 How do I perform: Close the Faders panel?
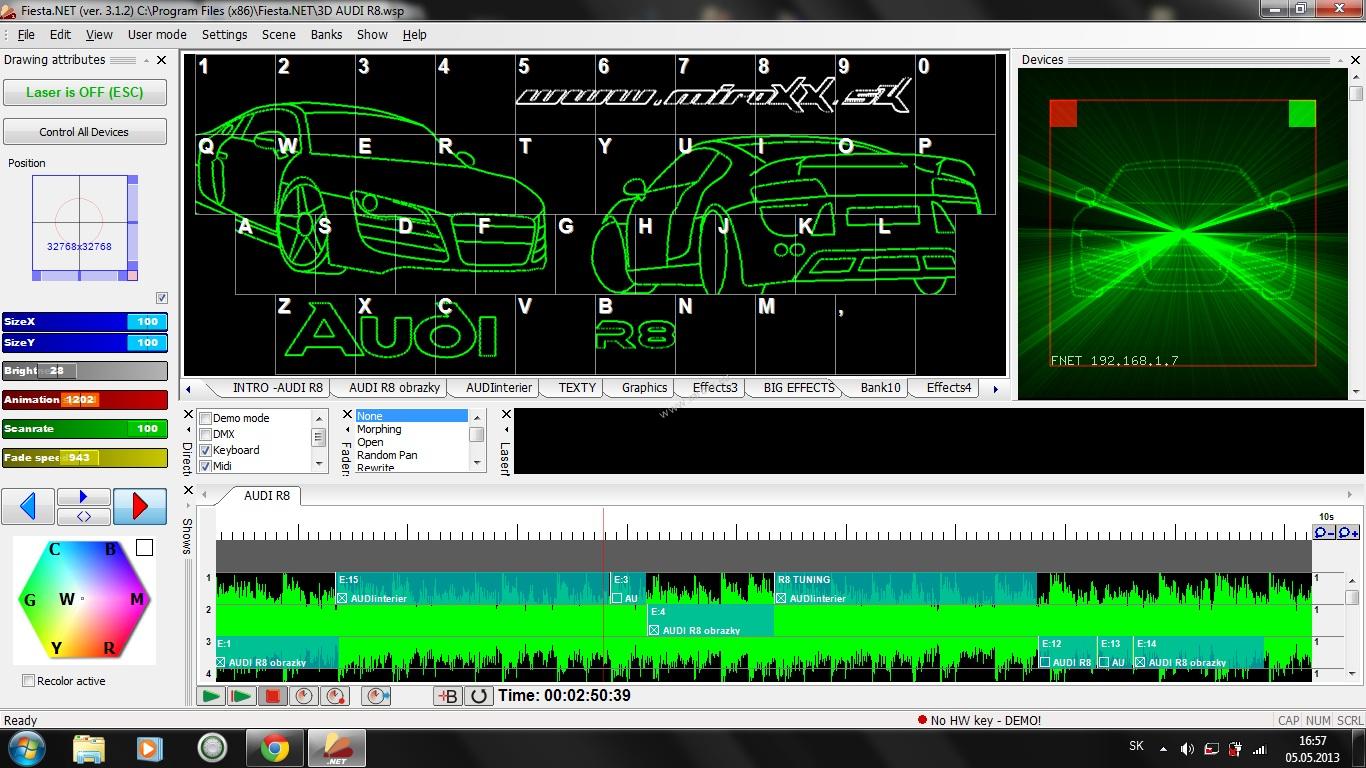pos(348,414)
